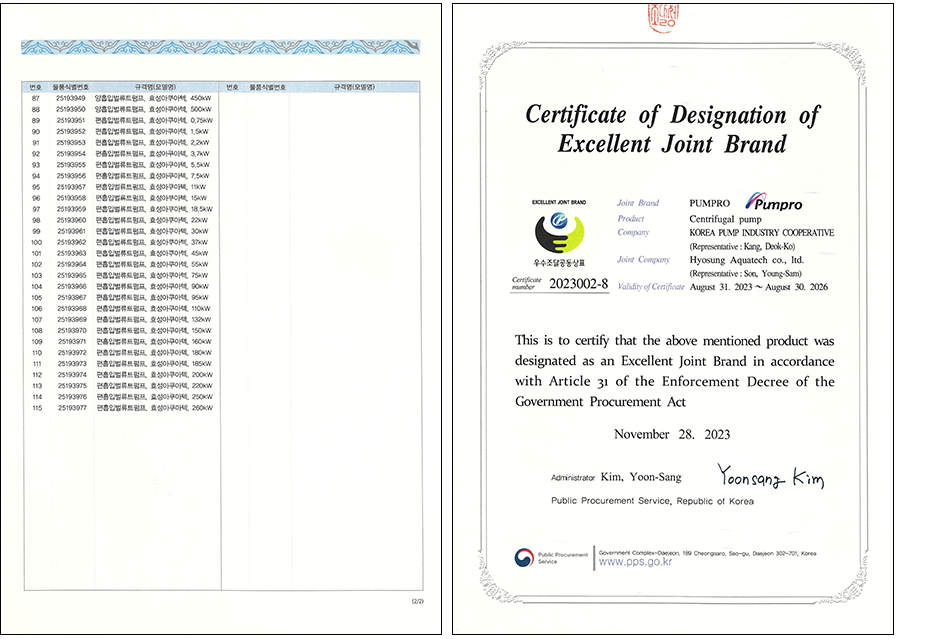Click the title line 'Excellent Joint Brand'
936x639 pixels.
point(672,144)
